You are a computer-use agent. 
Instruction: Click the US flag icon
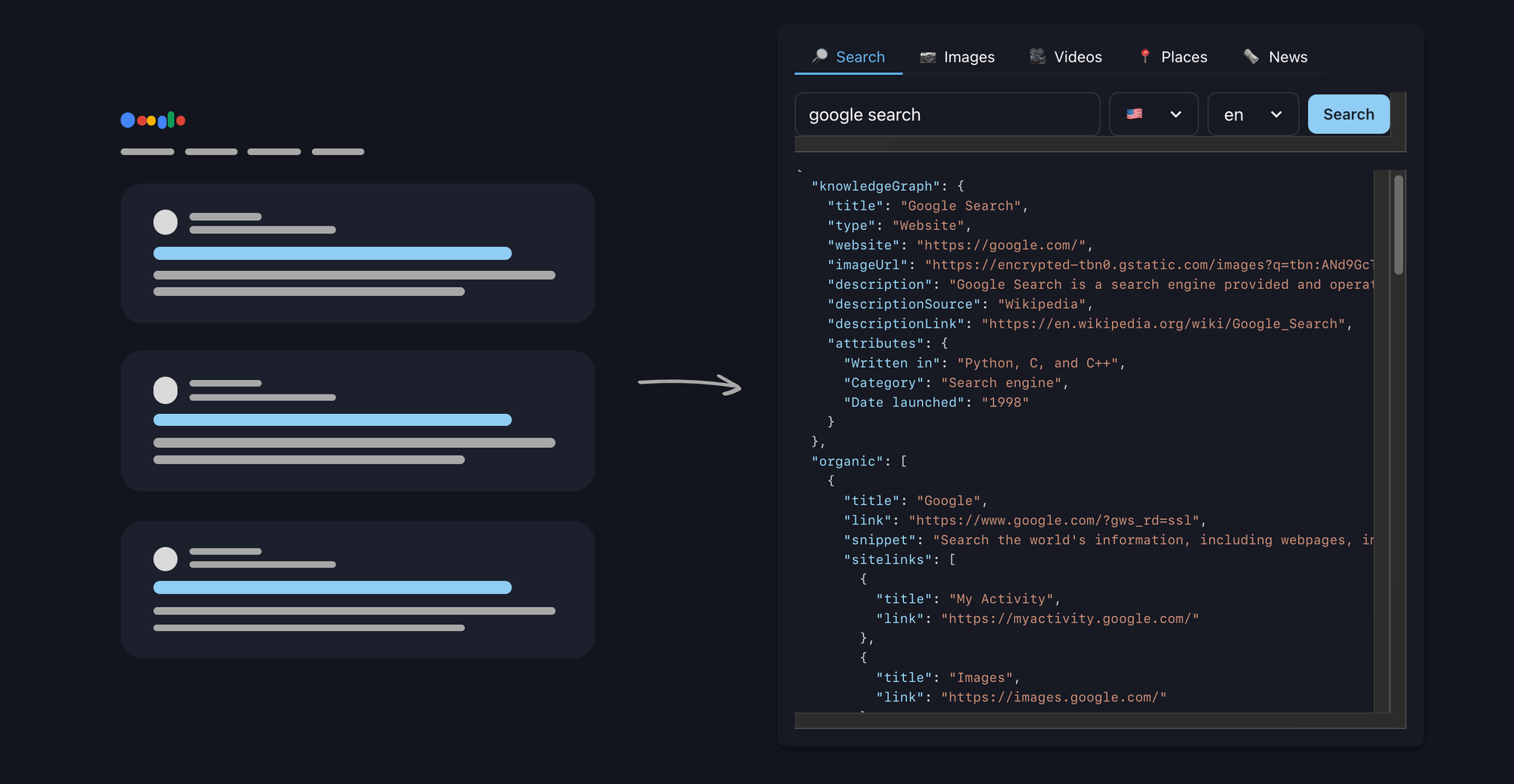click(1133, 114)
